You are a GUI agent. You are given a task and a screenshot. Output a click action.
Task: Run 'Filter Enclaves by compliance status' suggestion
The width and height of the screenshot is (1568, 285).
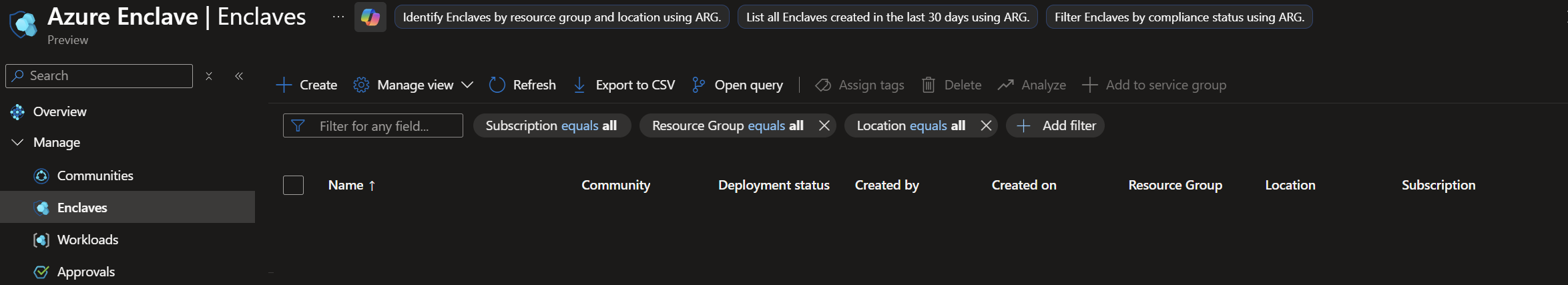point(1180,17)
